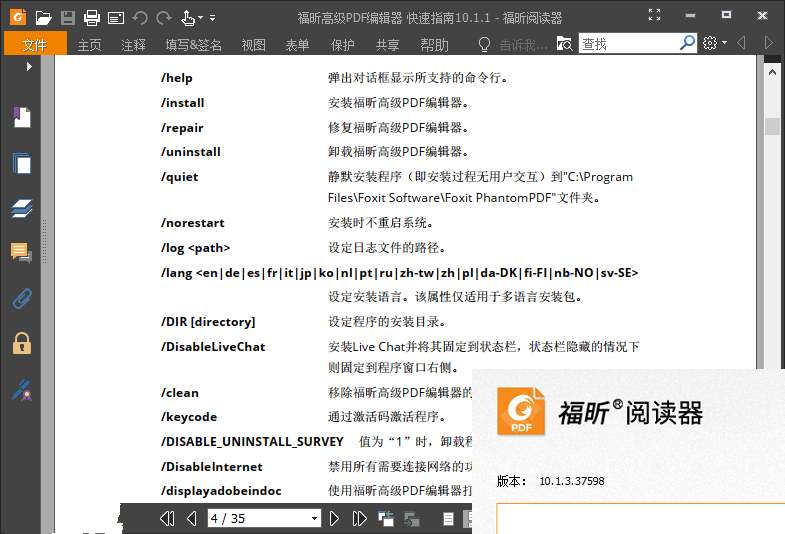Open the search settings gear dropdown
This screenshot has width=785, height=534.
(x=714, y=43)
